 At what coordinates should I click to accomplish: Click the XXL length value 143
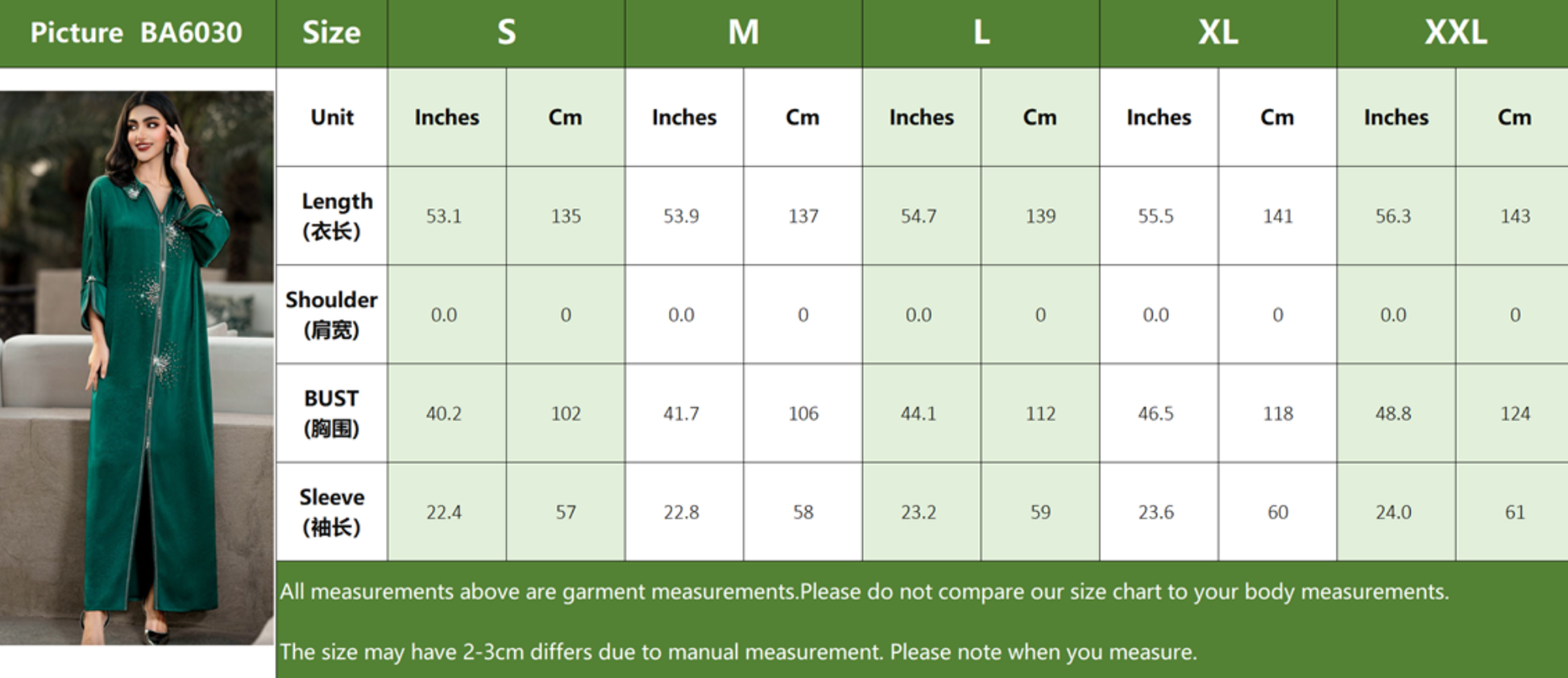(1515, 216)
